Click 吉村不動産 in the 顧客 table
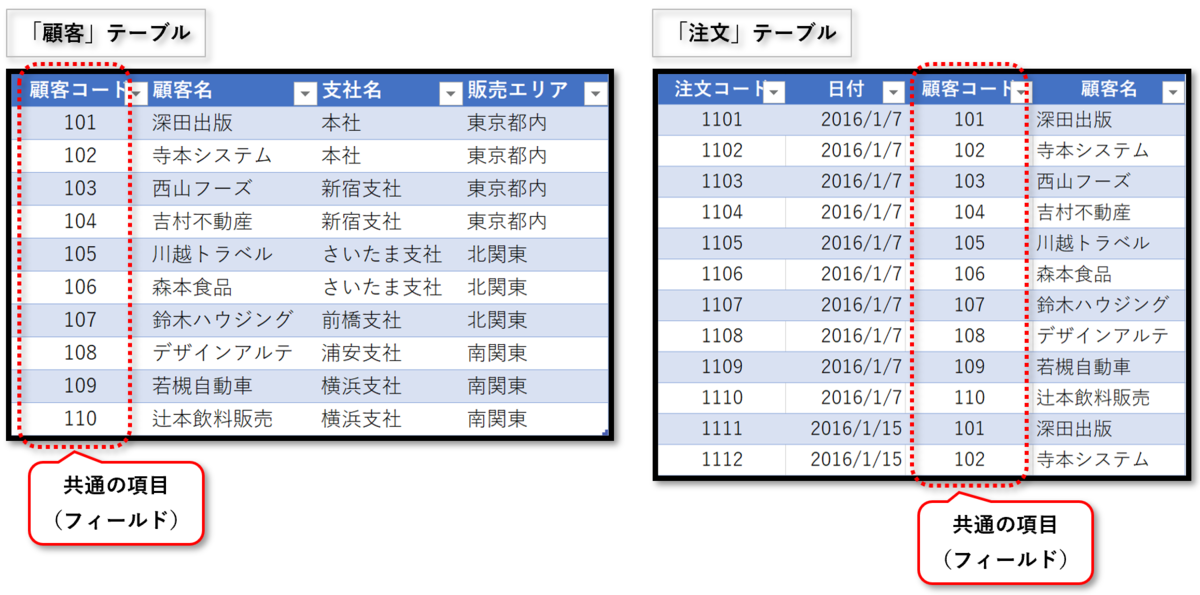 [202, 221]
